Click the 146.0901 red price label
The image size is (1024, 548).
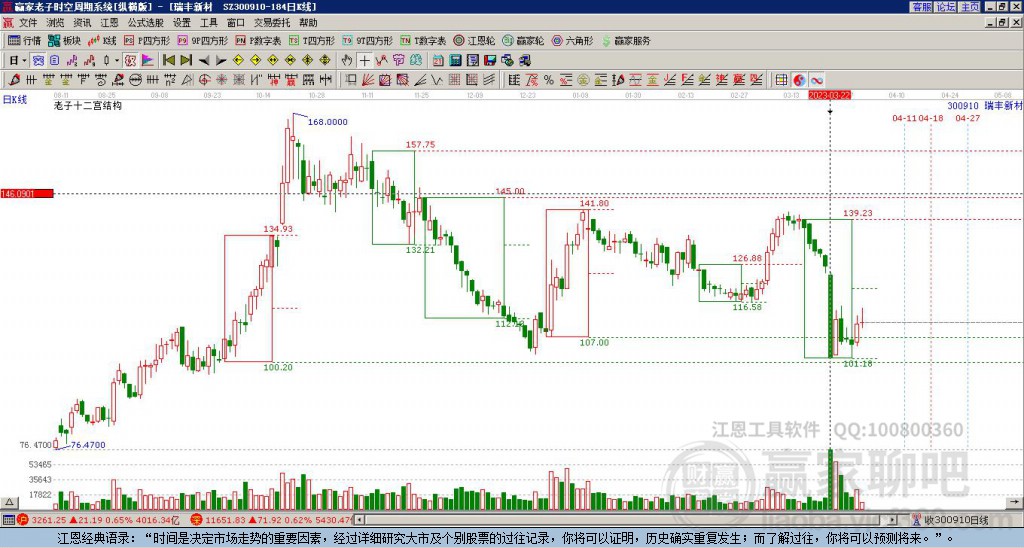pyautogui.click(x=27, y=194)
